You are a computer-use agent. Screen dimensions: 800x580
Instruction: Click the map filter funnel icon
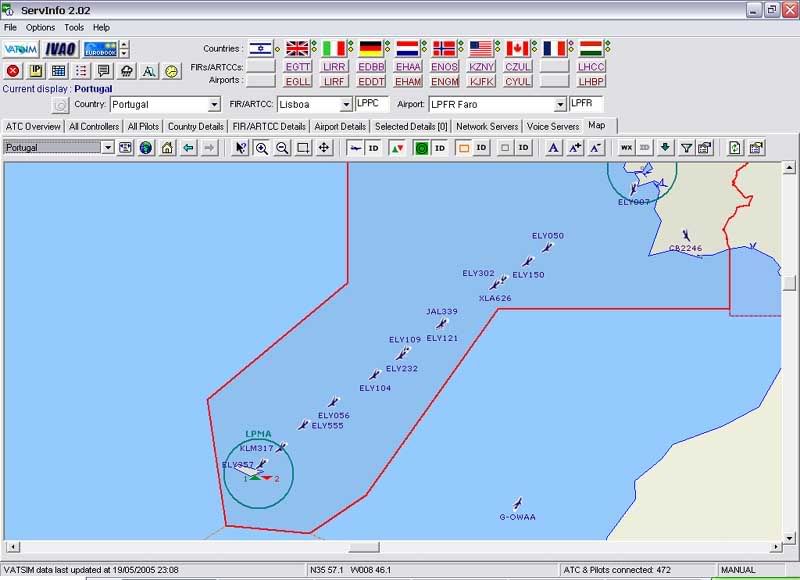686,148
